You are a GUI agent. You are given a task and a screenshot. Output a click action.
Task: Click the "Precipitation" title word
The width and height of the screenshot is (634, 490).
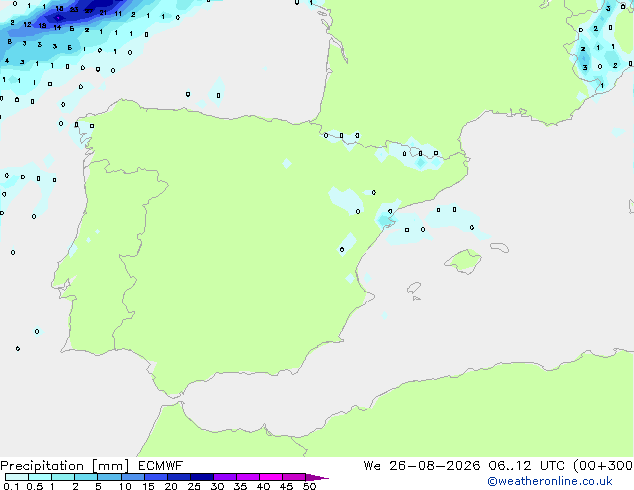[x=42, y=466]
